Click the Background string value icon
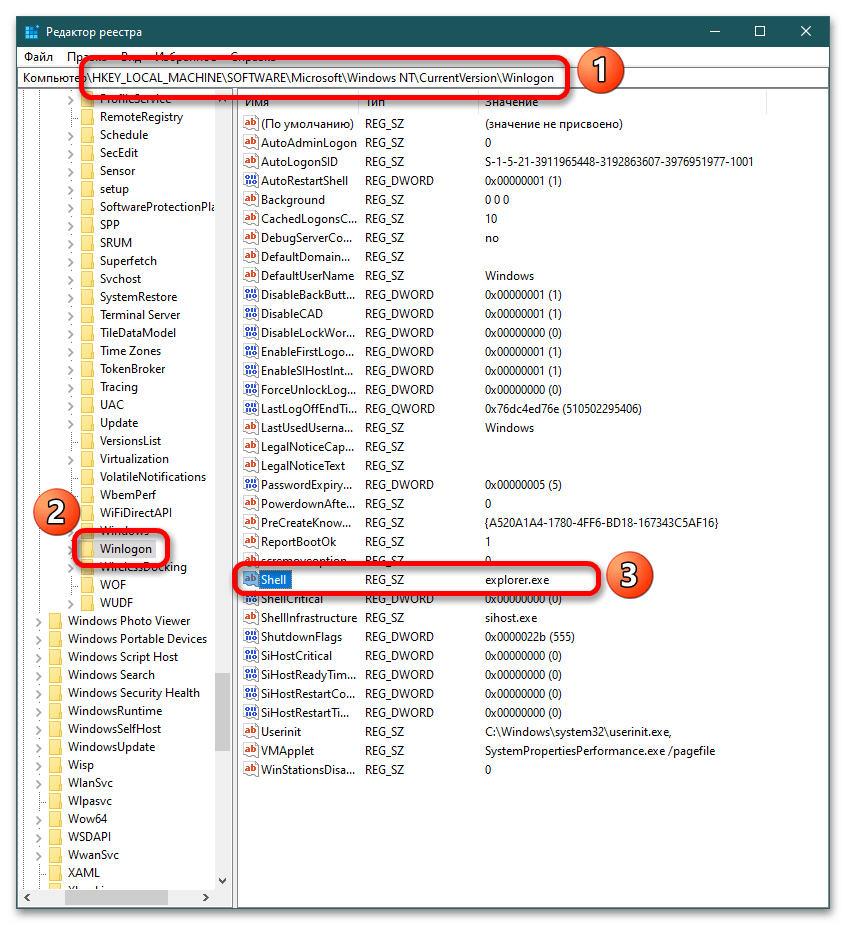Viewport: 846px width, 925px height. point(251,199)
